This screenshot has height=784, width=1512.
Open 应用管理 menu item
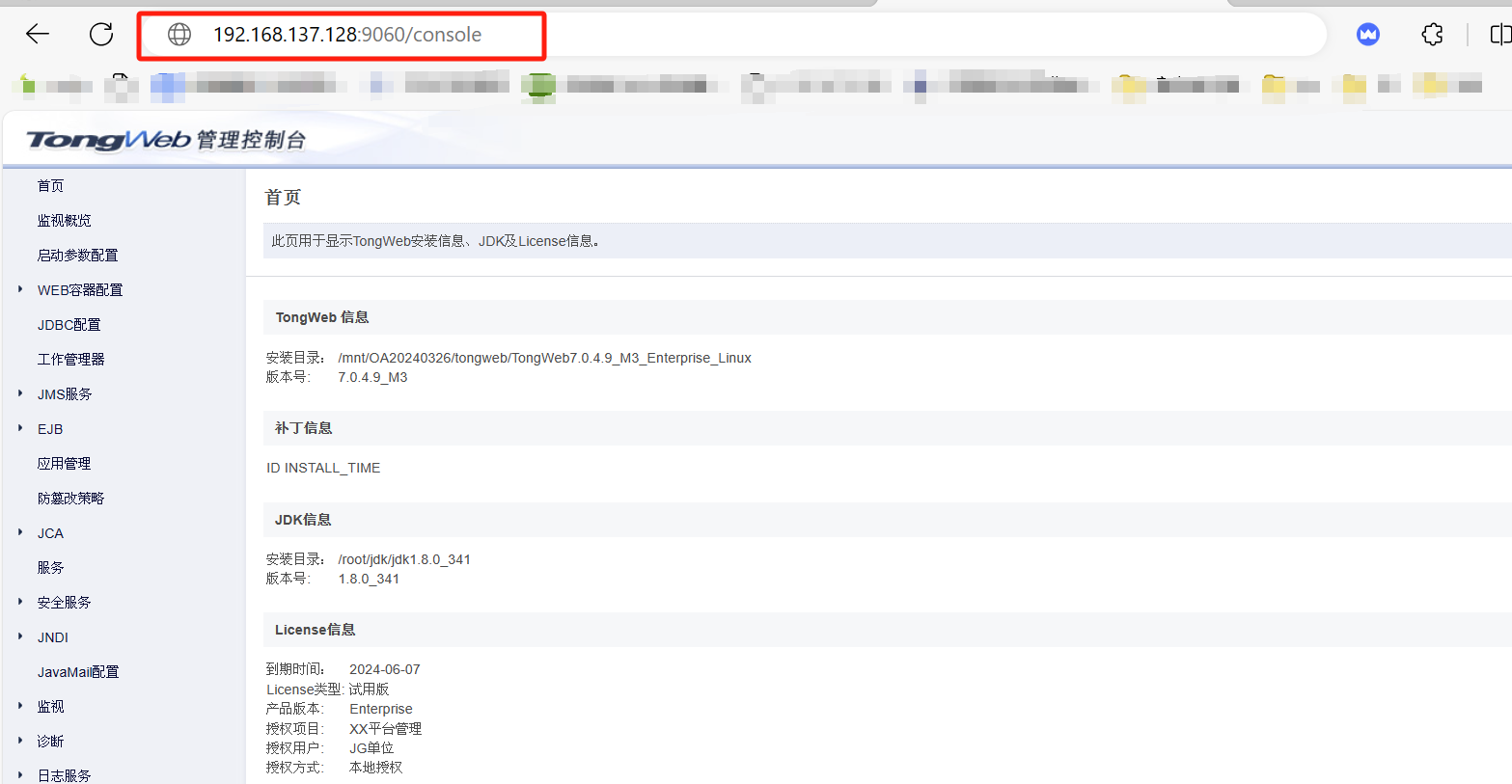pyautogui.click(x=64, y=464)
